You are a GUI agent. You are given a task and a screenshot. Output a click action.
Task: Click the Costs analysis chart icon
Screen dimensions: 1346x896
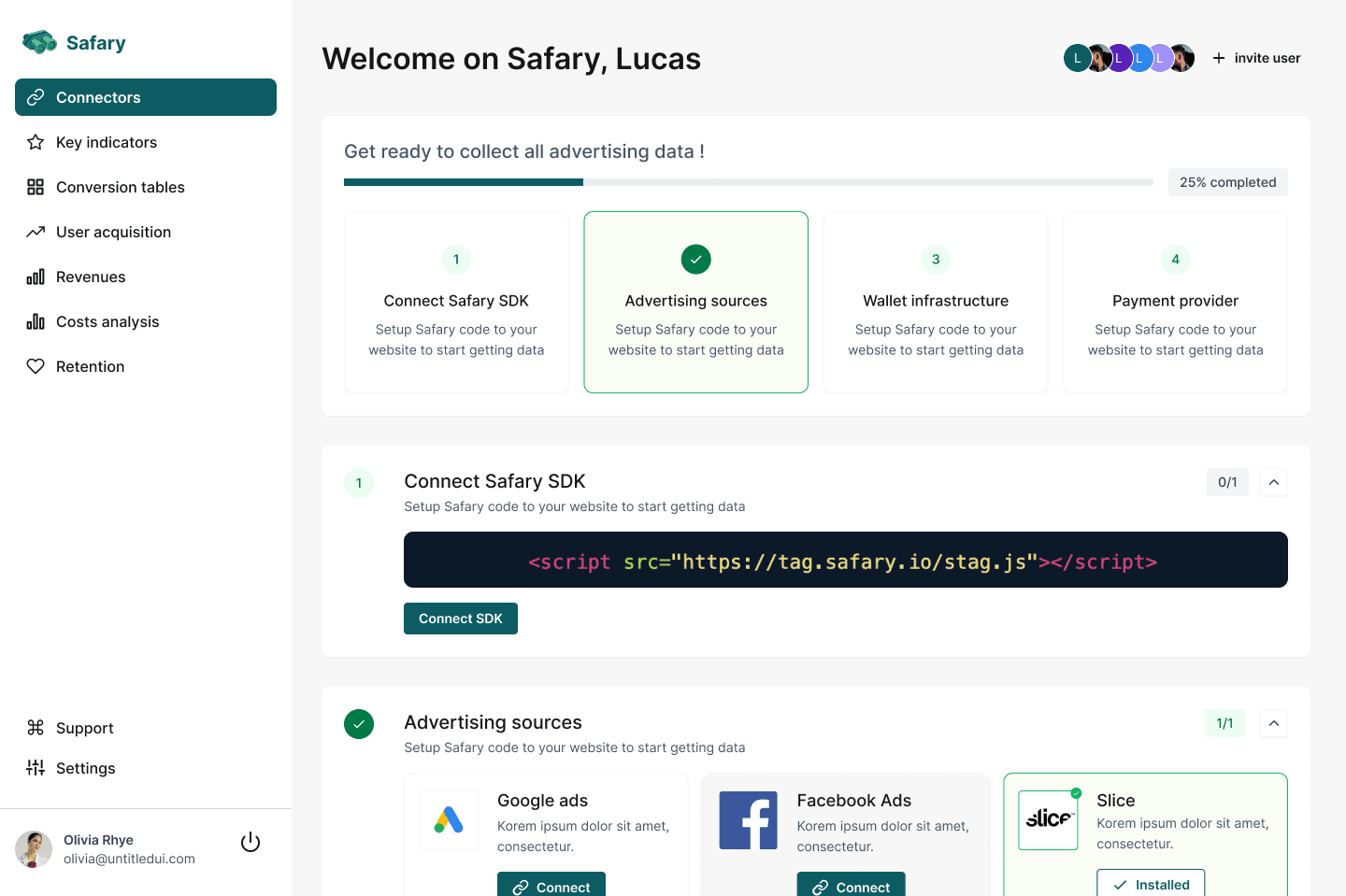(36, 321)
